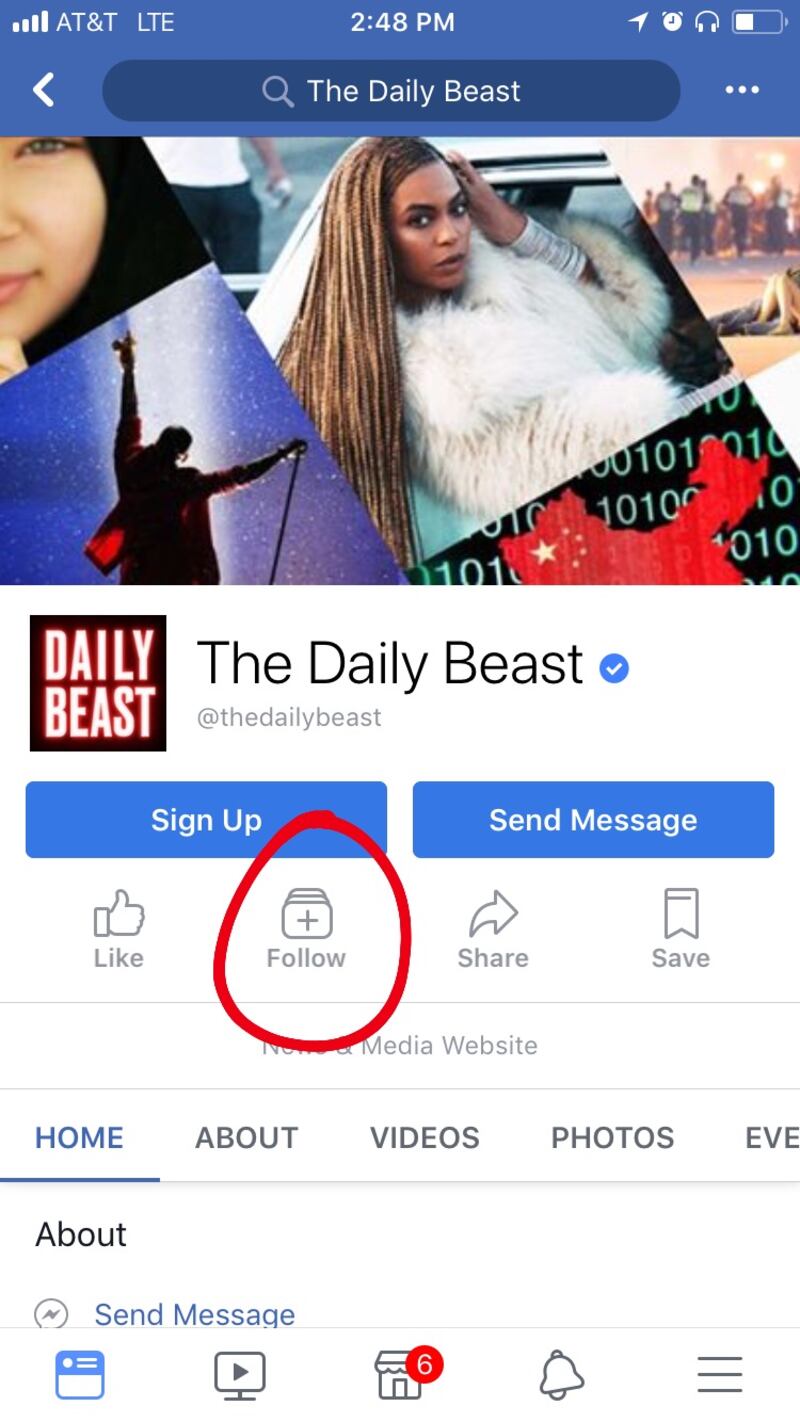
Task: Save the page with bookmark icon
Action: (x=681, y=930)
